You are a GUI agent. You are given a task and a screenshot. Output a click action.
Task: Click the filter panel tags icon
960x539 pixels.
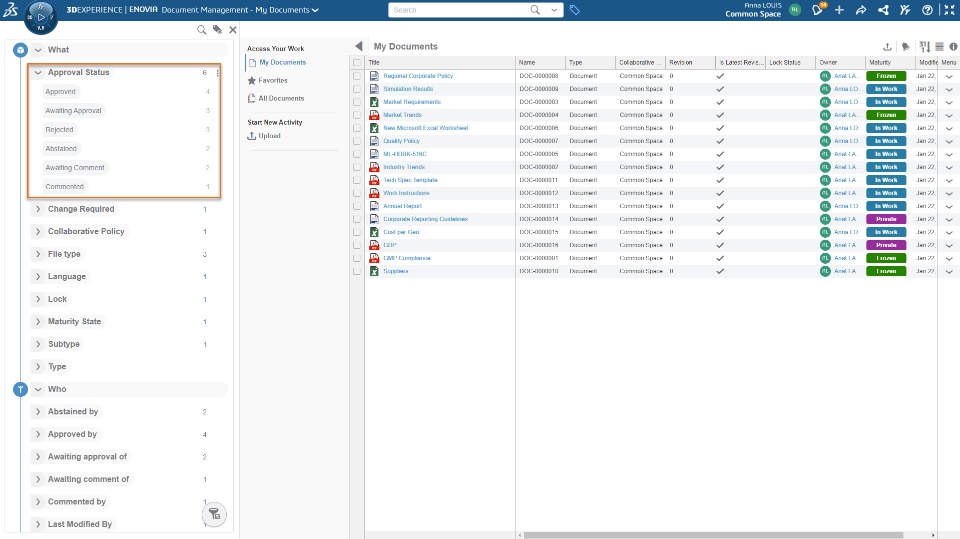point(217,29)
